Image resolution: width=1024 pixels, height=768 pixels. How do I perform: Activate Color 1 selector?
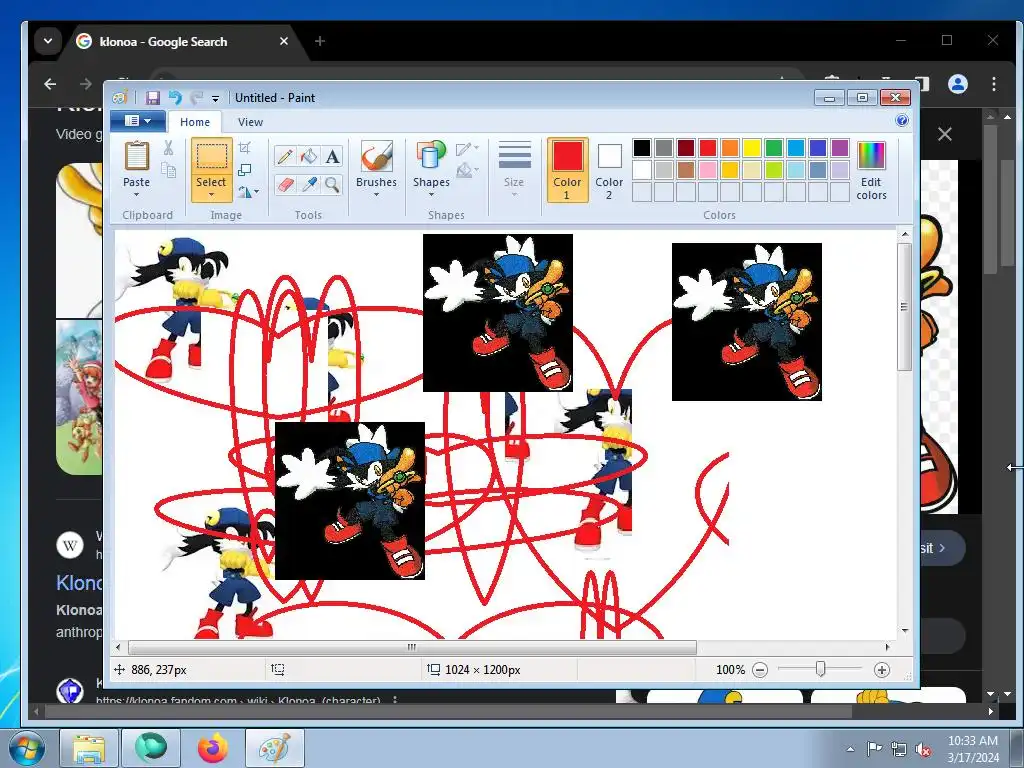pos(568,170)
